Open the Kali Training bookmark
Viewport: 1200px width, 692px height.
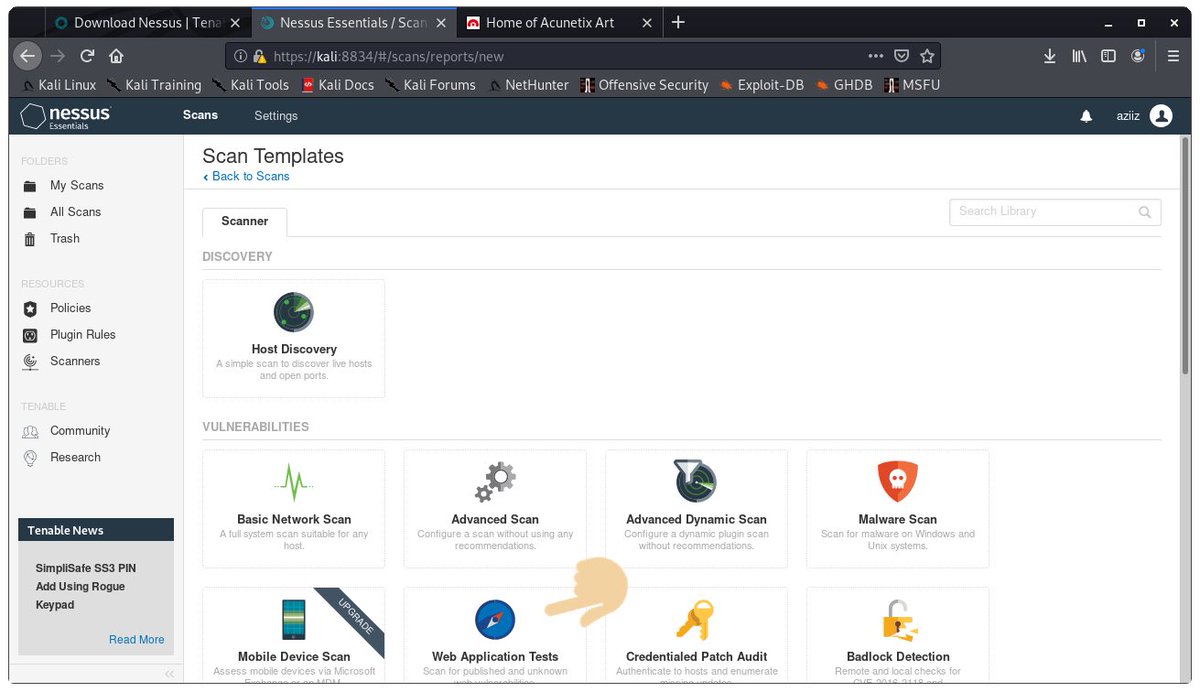(x=154, y=85)
